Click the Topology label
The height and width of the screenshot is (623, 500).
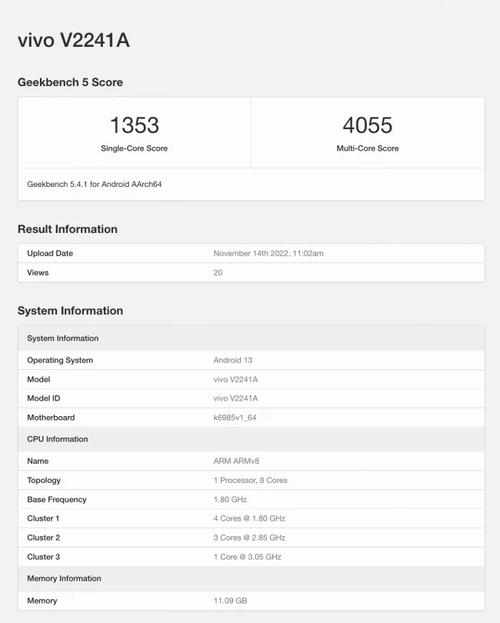click(44, 480)
